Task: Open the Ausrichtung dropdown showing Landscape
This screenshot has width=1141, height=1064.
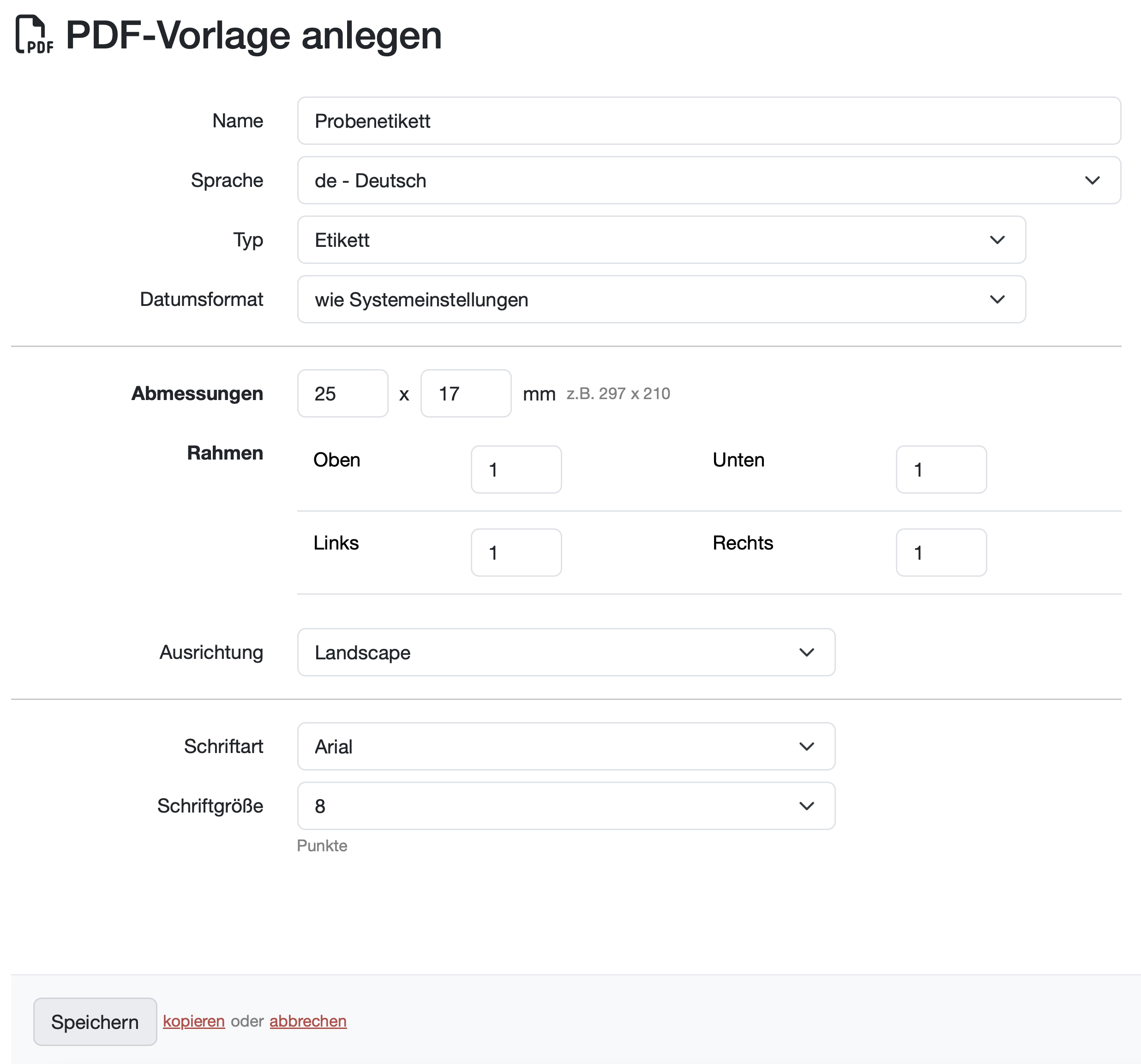Action: tap(565, 653)
